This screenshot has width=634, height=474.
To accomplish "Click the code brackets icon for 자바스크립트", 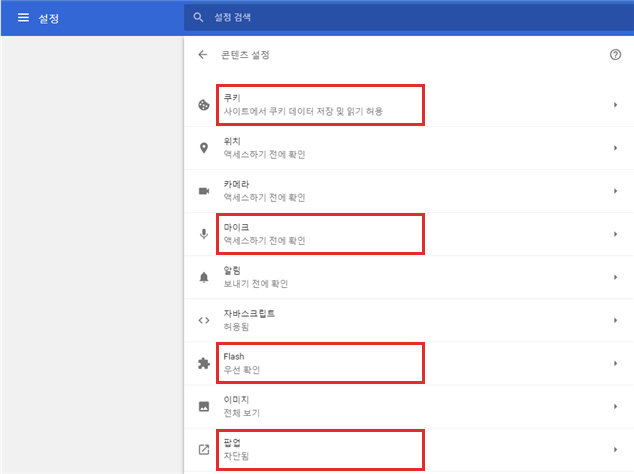I will coord(203,320).
